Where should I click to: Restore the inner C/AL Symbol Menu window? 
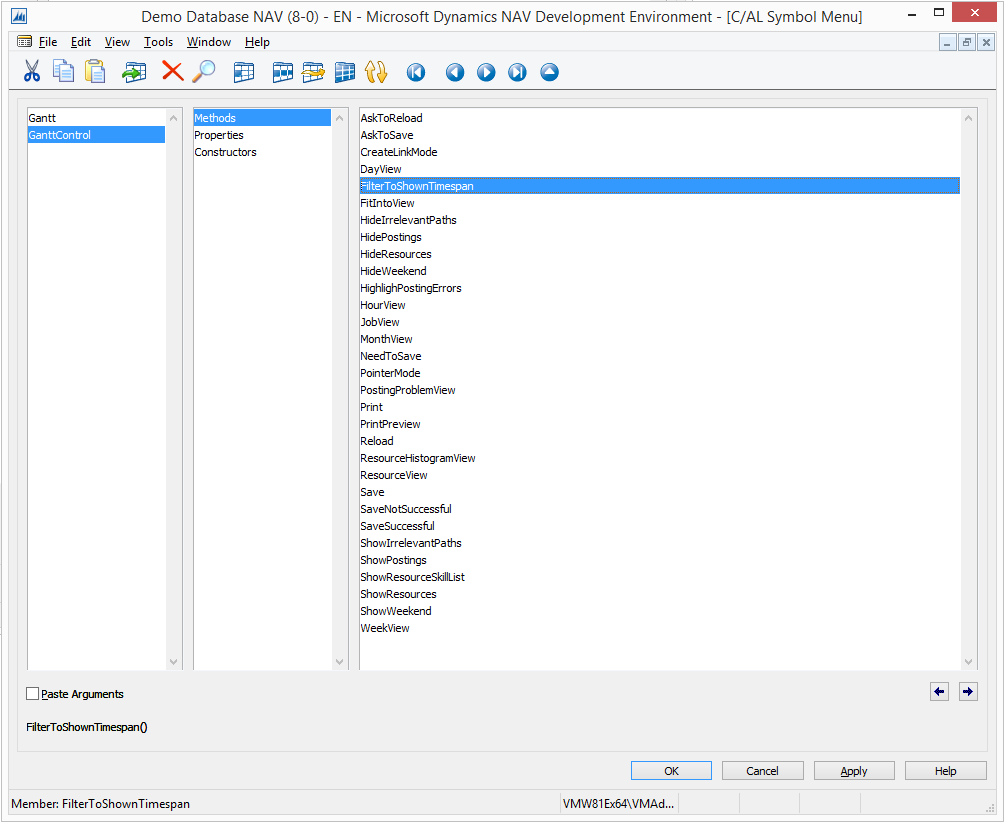[967, 43]
